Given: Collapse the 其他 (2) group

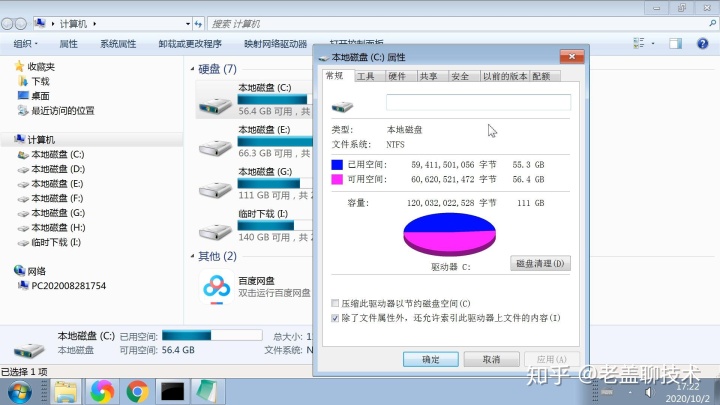Looking at the screenshot, I should 192,256.
